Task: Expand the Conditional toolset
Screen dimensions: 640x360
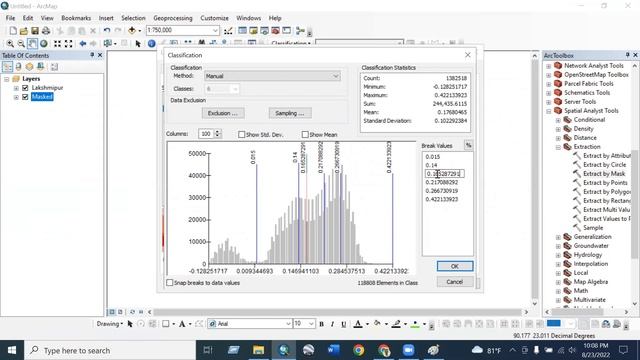Action: [x=558, y=120]
